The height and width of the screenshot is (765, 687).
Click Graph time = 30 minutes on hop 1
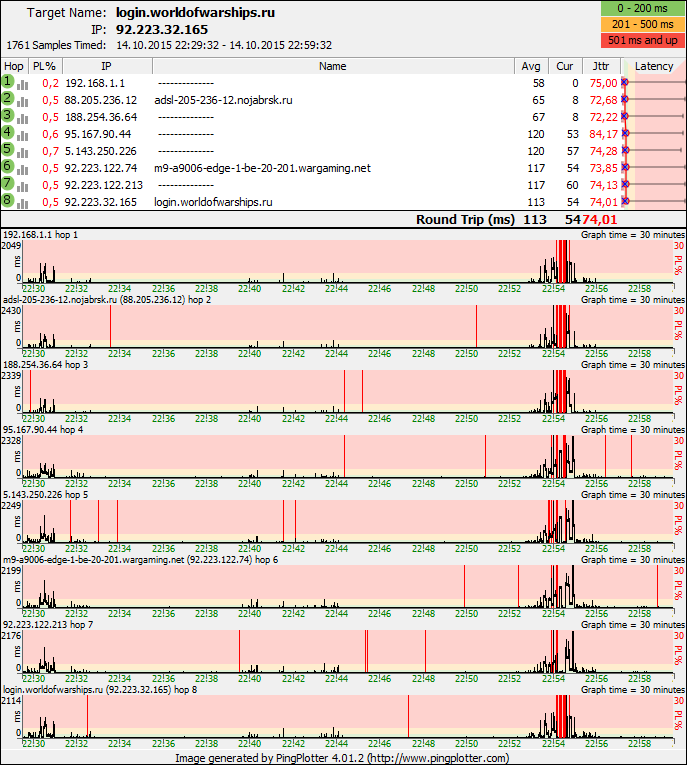click(x=633, y=235)
